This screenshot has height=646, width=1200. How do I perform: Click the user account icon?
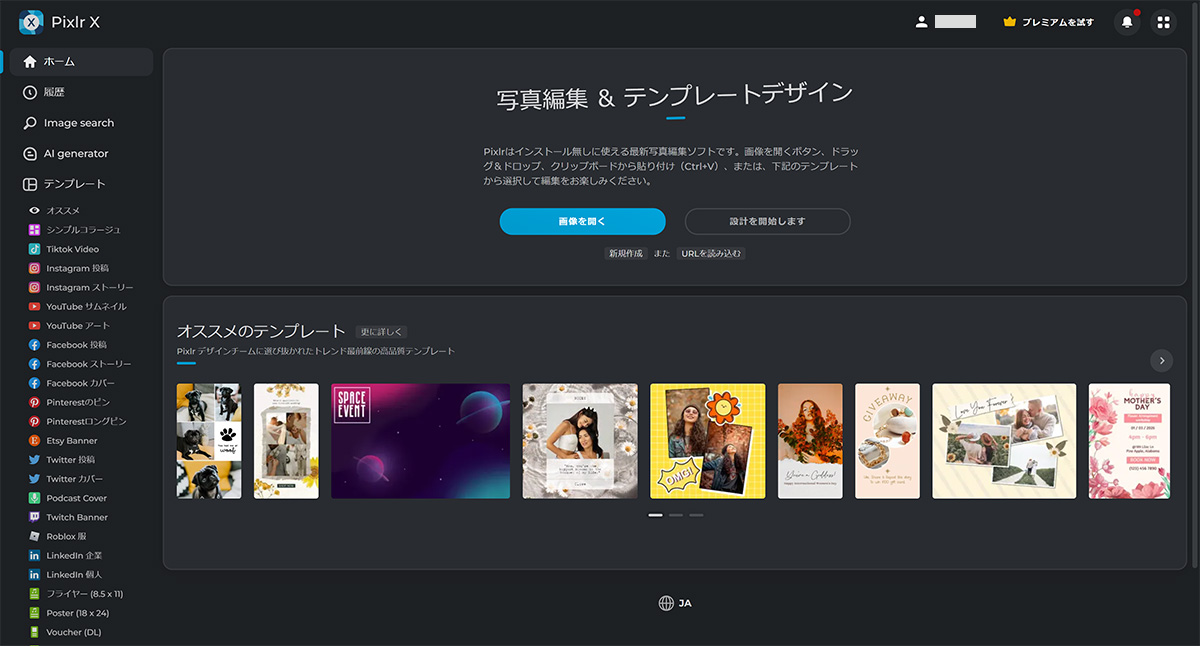click(922, 22)
